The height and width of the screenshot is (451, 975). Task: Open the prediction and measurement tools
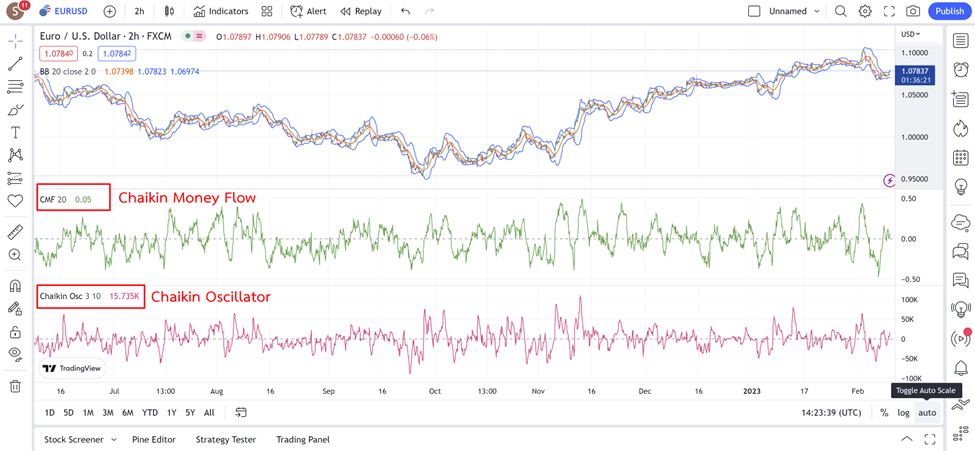pyautogui.click(x=15, y=178)
